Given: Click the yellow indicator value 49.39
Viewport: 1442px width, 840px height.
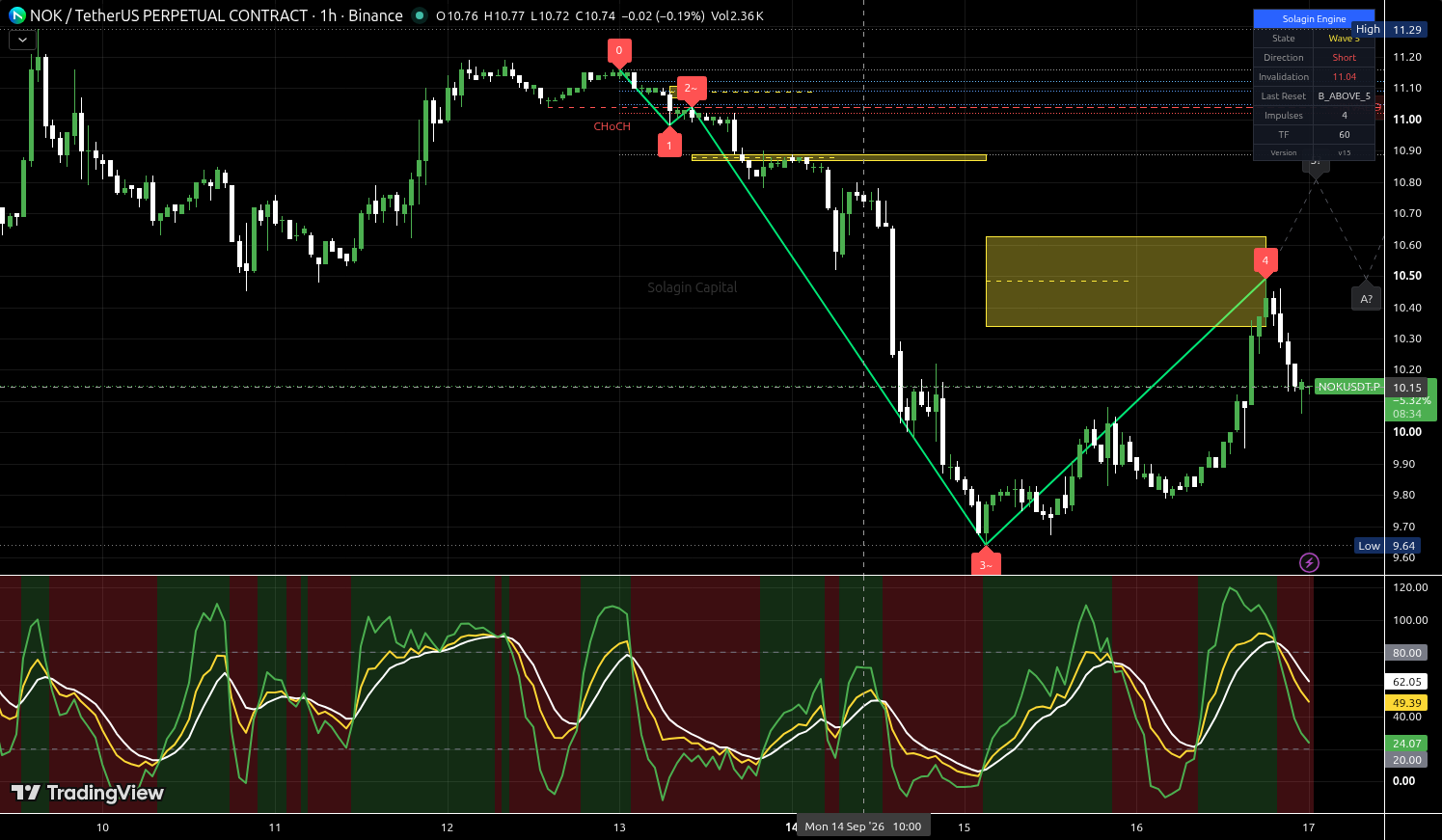Looking at the screenshot, I should coord(1407,703).
